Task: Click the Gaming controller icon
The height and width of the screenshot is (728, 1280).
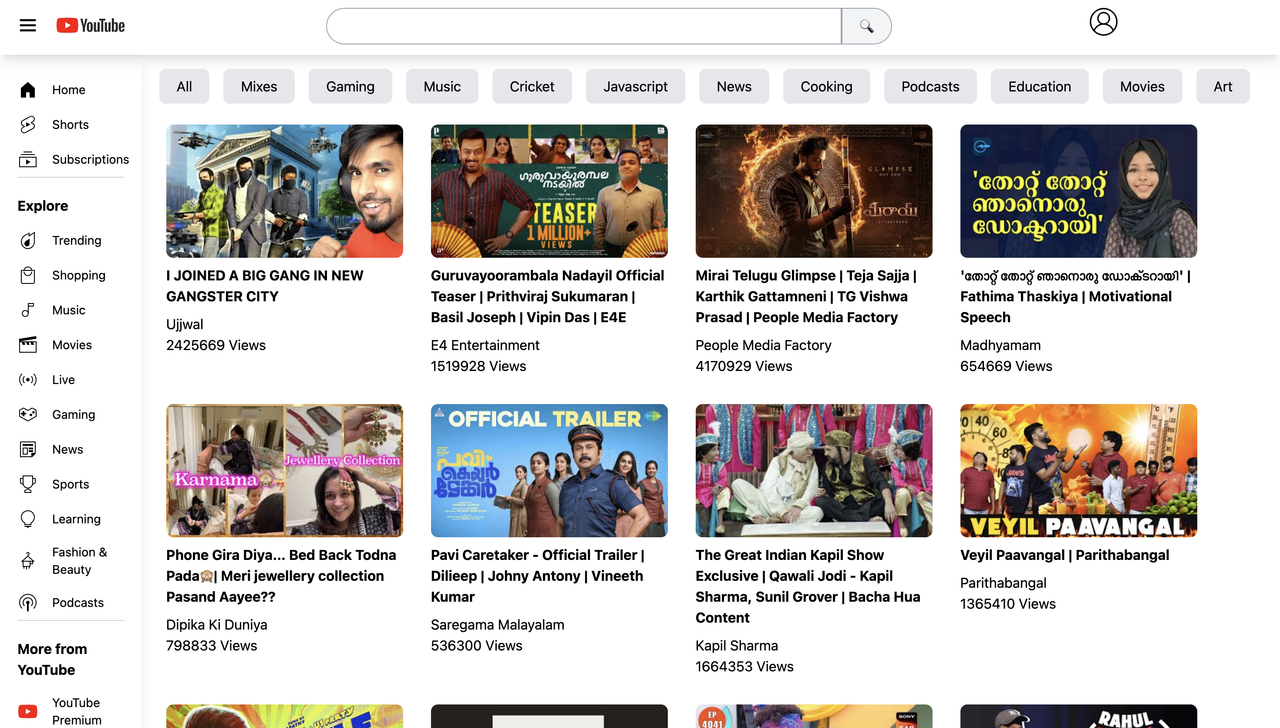Action: [28, 415]
